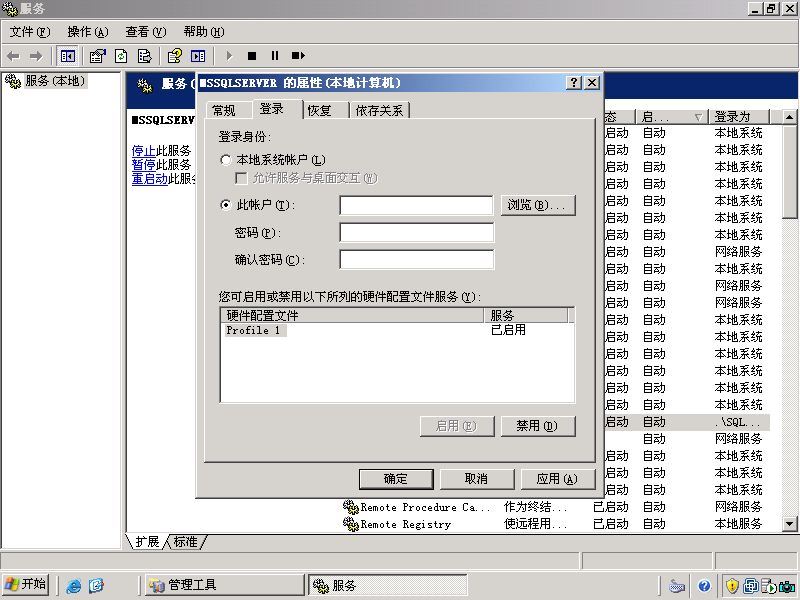This screenshot has width=800, height=600.
Task: Click the Help toolbar icon
Action: (174, 56)
